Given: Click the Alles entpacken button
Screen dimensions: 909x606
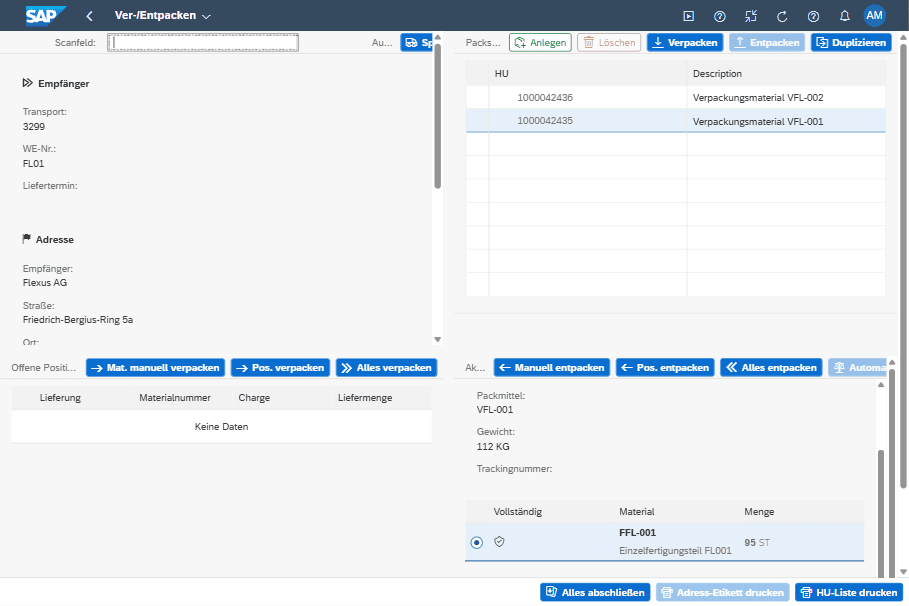Looking at the screenshot, I should (771, 368).
